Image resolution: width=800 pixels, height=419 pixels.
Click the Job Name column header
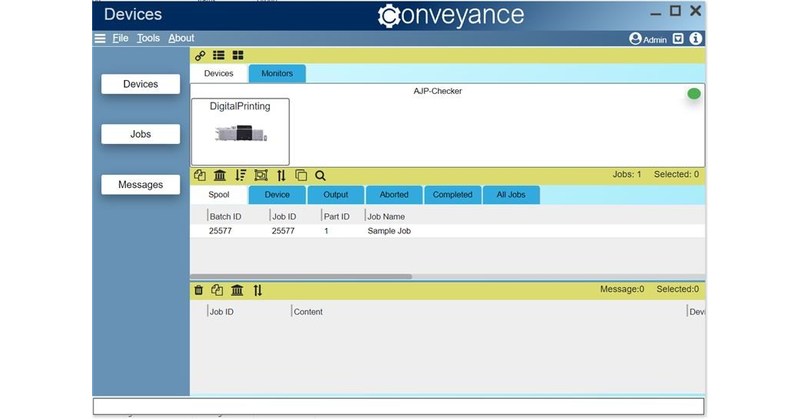coord(386,216)
